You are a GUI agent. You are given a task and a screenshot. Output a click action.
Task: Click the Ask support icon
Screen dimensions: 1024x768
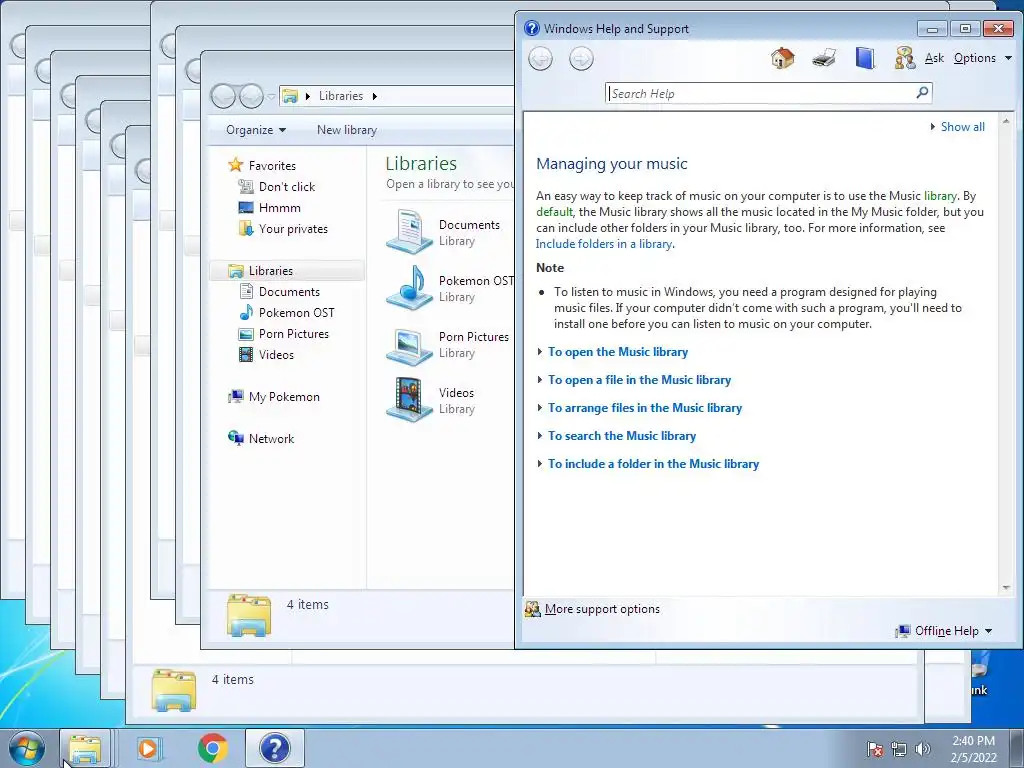pos(904,58)
